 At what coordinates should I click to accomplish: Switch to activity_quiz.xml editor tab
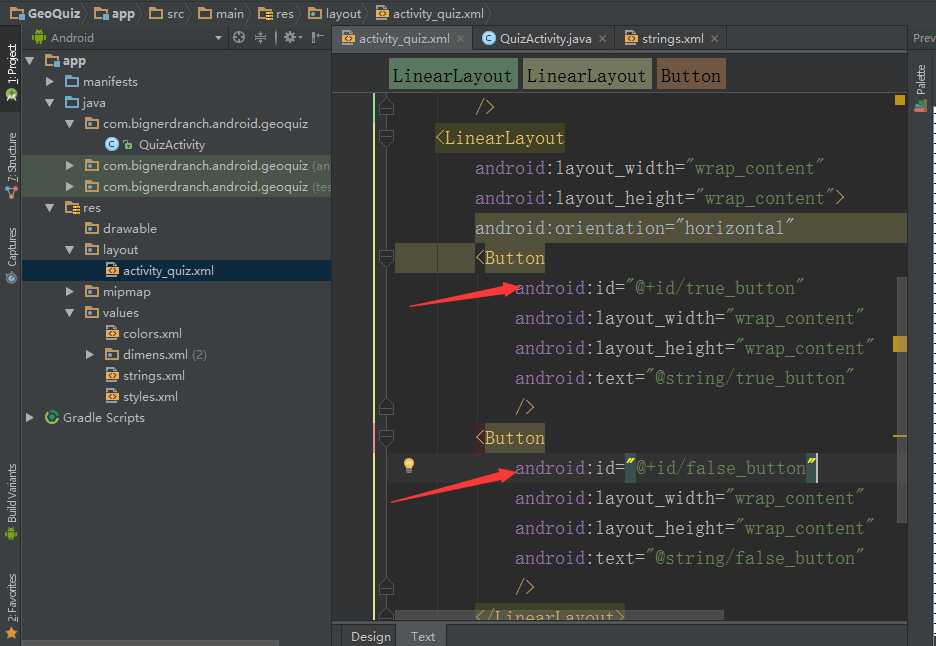pyautogui.click(x=403, y=39)
